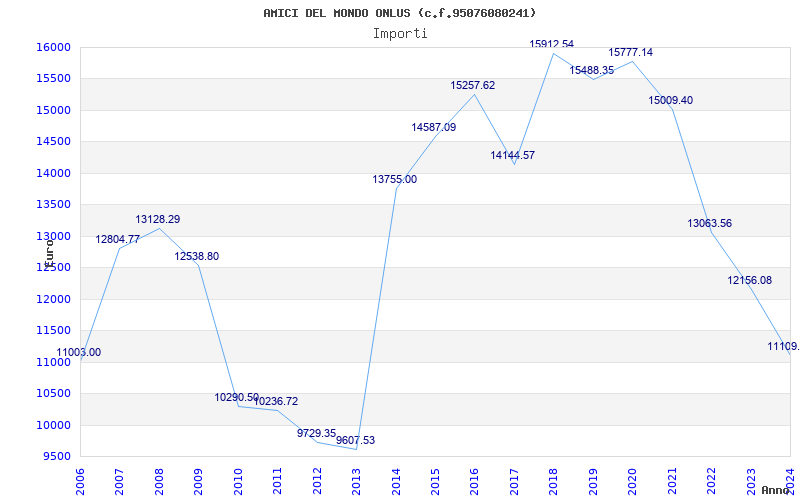This screenshot has height=500, width=800.
Task: Select the data label 13063.56
Action: tap(710, 223)
